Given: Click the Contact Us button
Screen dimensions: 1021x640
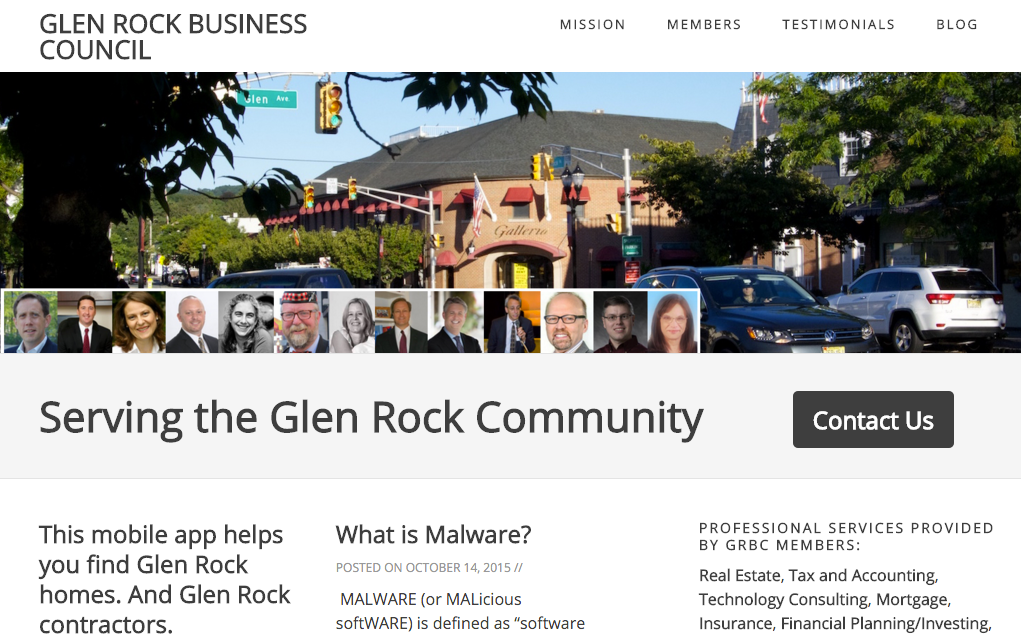Looking at the screenshot, I should 873,420.
